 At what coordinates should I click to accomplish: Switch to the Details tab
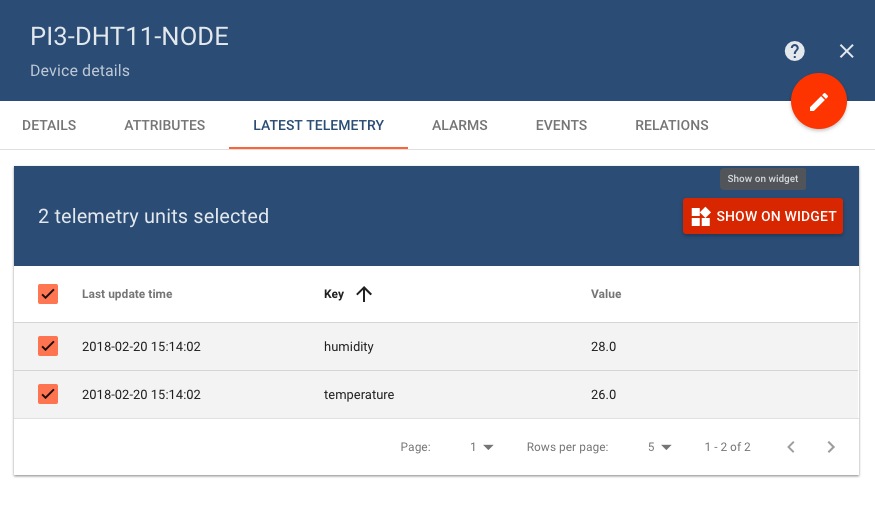[x=49, y=125]
